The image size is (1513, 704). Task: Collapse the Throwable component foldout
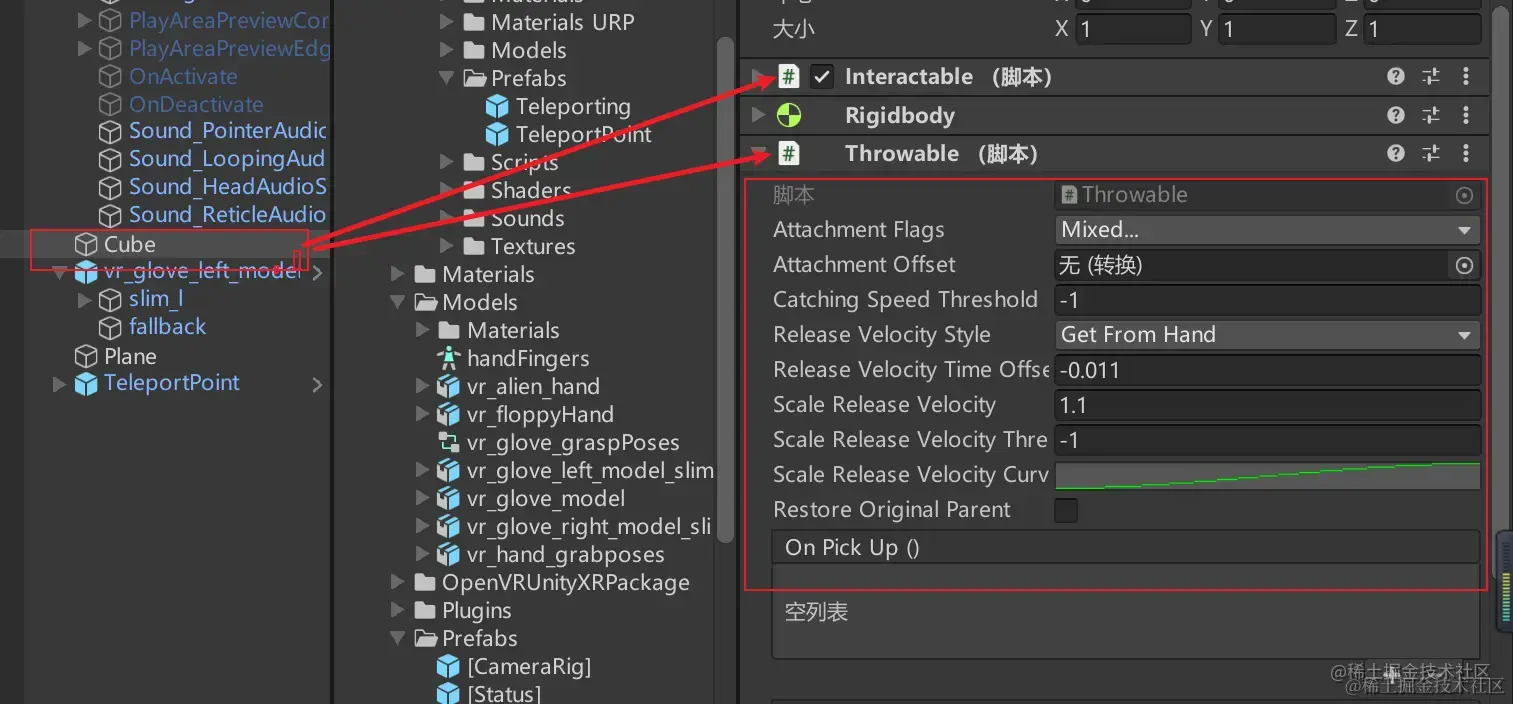(759, 153)
